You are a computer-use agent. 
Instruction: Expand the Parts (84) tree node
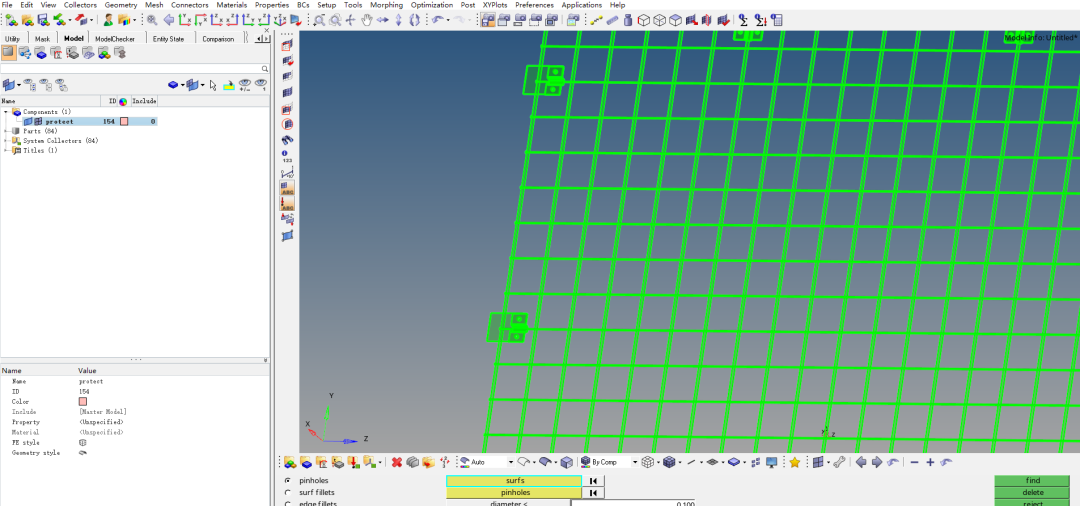(x=6, y=131)
